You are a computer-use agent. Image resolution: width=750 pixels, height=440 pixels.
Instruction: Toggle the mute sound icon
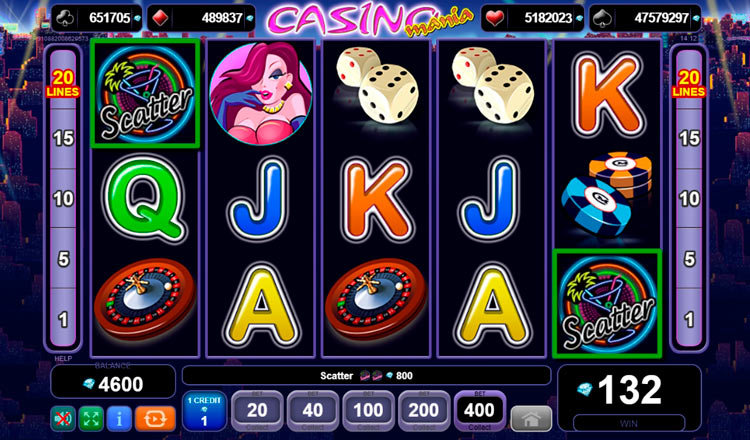[63, 418]
